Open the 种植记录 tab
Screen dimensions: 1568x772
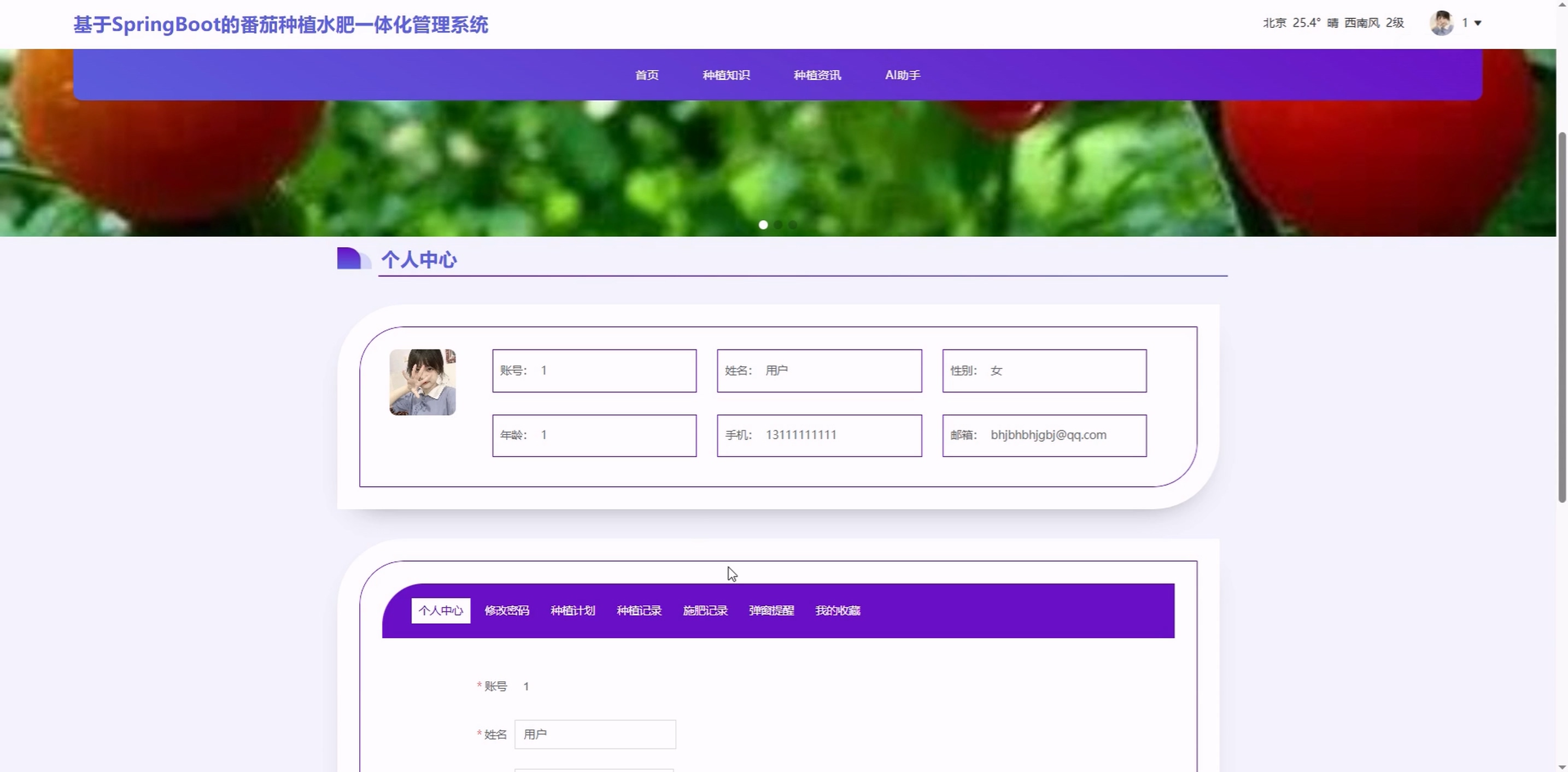pos(639,610)
